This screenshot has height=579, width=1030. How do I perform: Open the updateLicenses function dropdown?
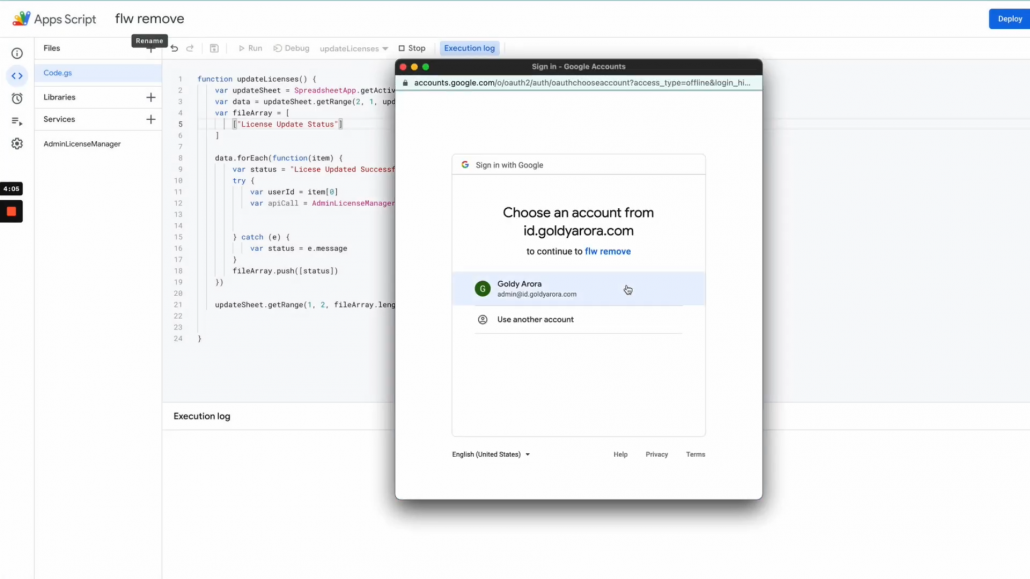[353, 49]
